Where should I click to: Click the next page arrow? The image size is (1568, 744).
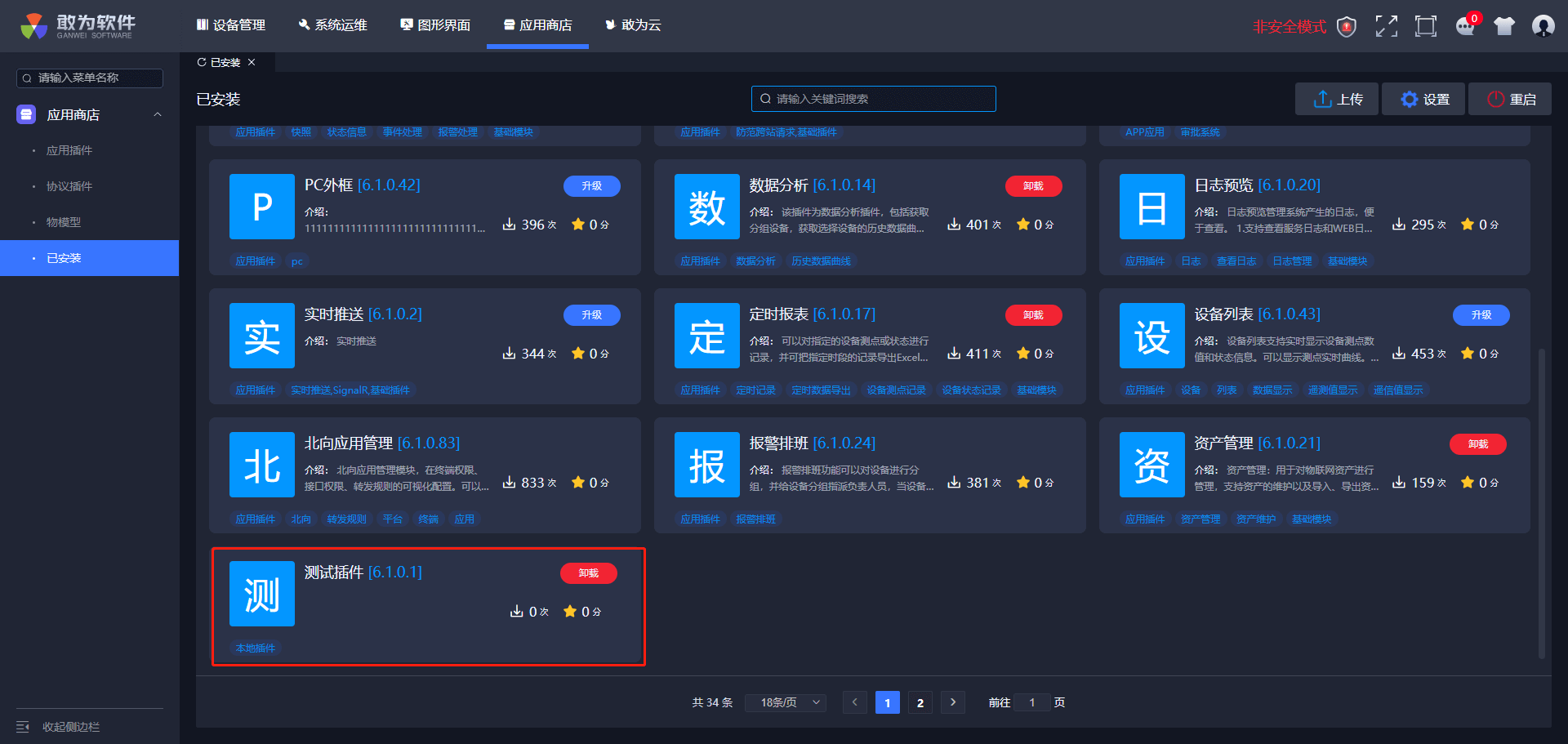click(x=953, y=702)
